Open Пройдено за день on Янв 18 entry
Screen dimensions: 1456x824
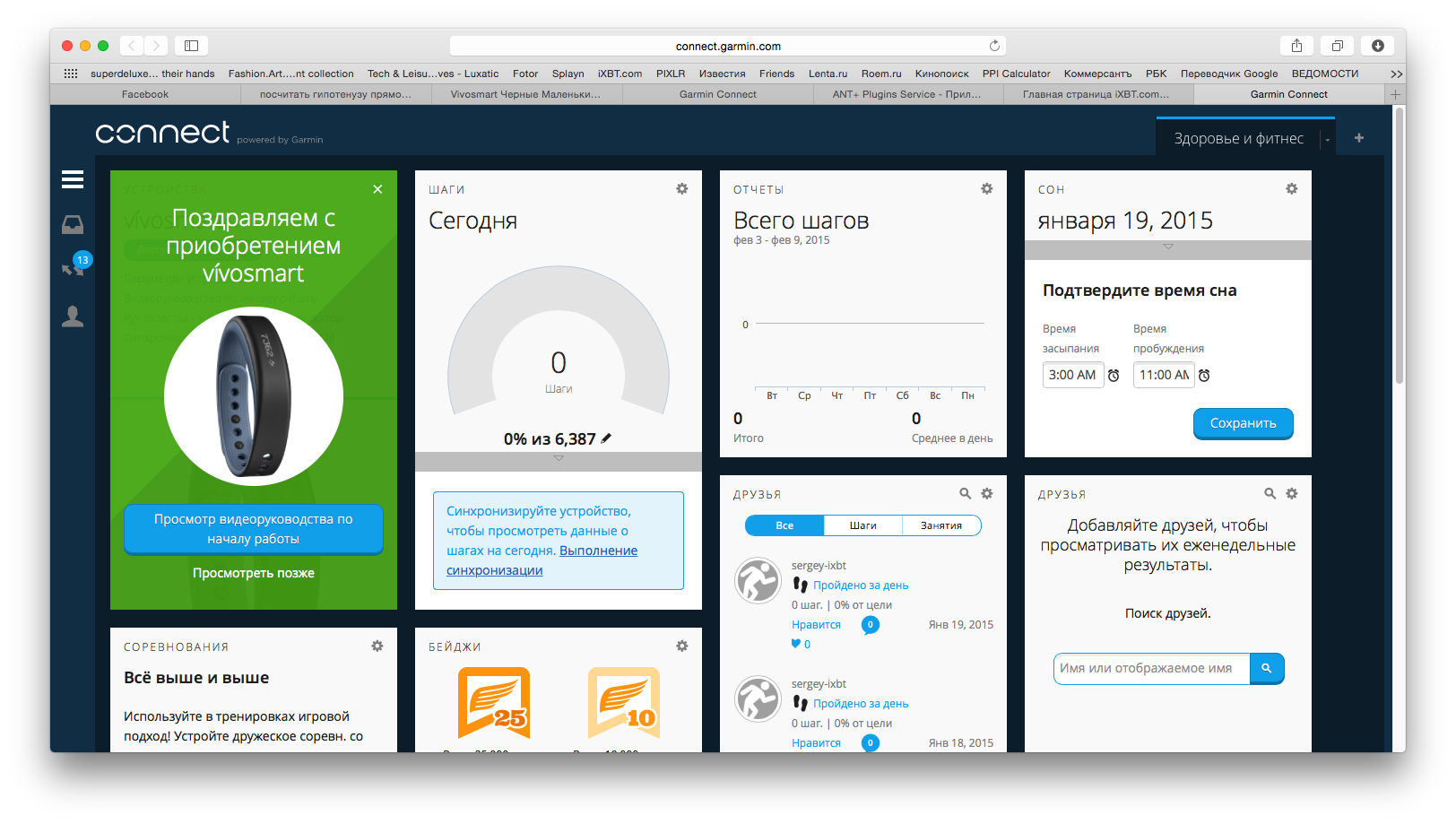click(x=861, y=704)
